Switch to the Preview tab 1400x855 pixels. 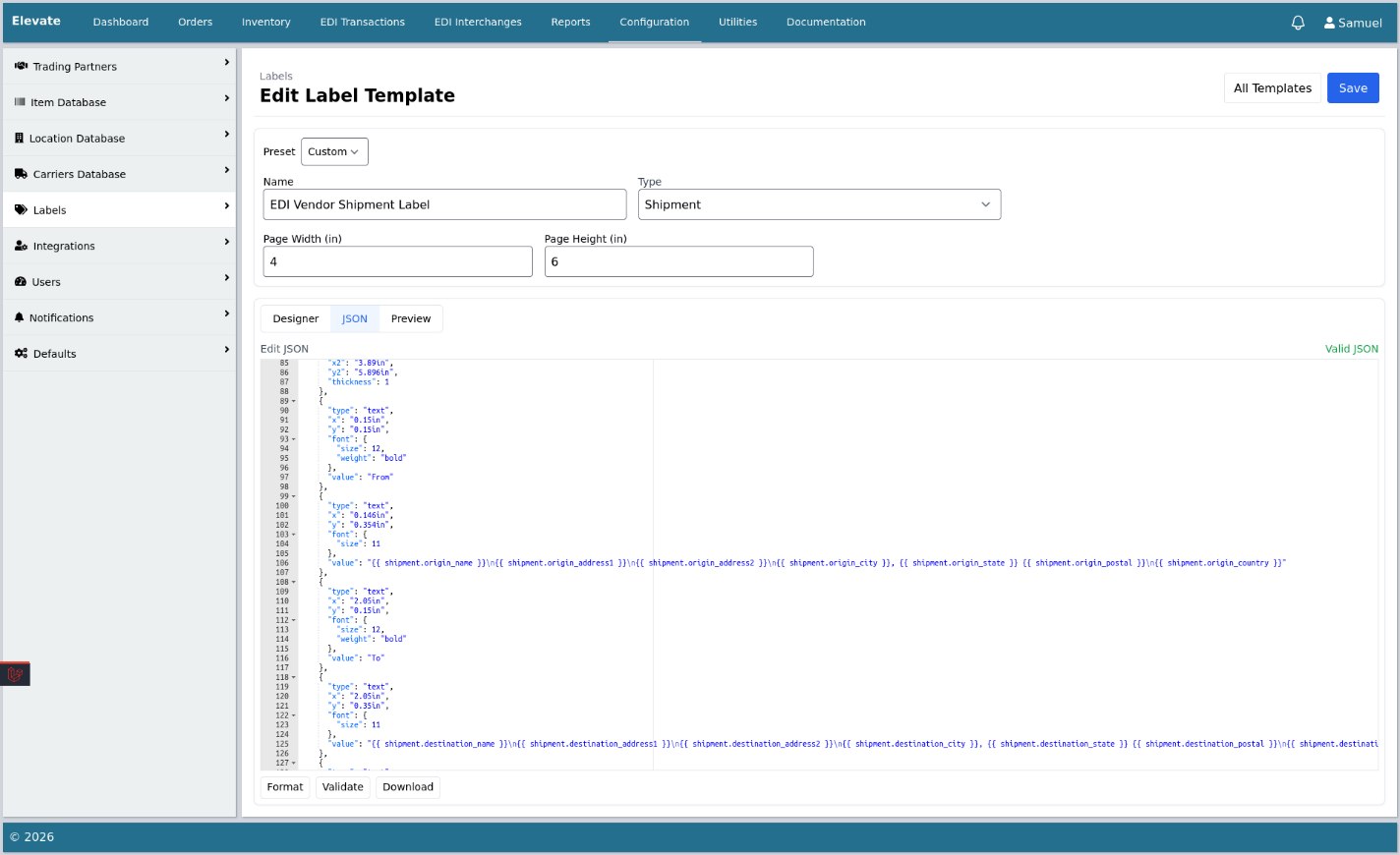(x=410, y=319)
